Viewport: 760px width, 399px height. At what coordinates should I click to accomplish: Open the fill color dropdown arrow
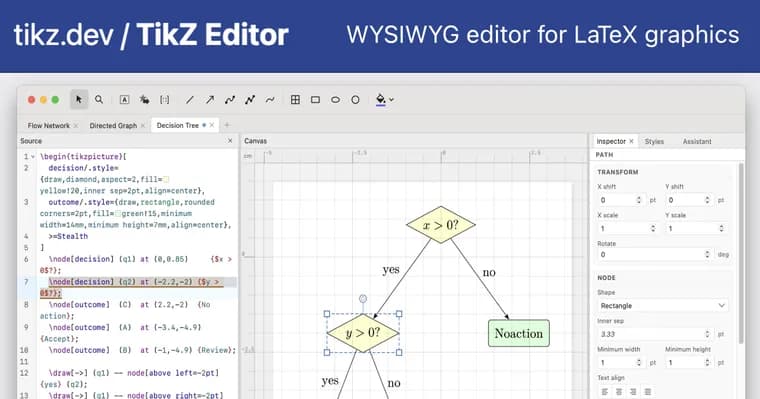click(392, 100)
